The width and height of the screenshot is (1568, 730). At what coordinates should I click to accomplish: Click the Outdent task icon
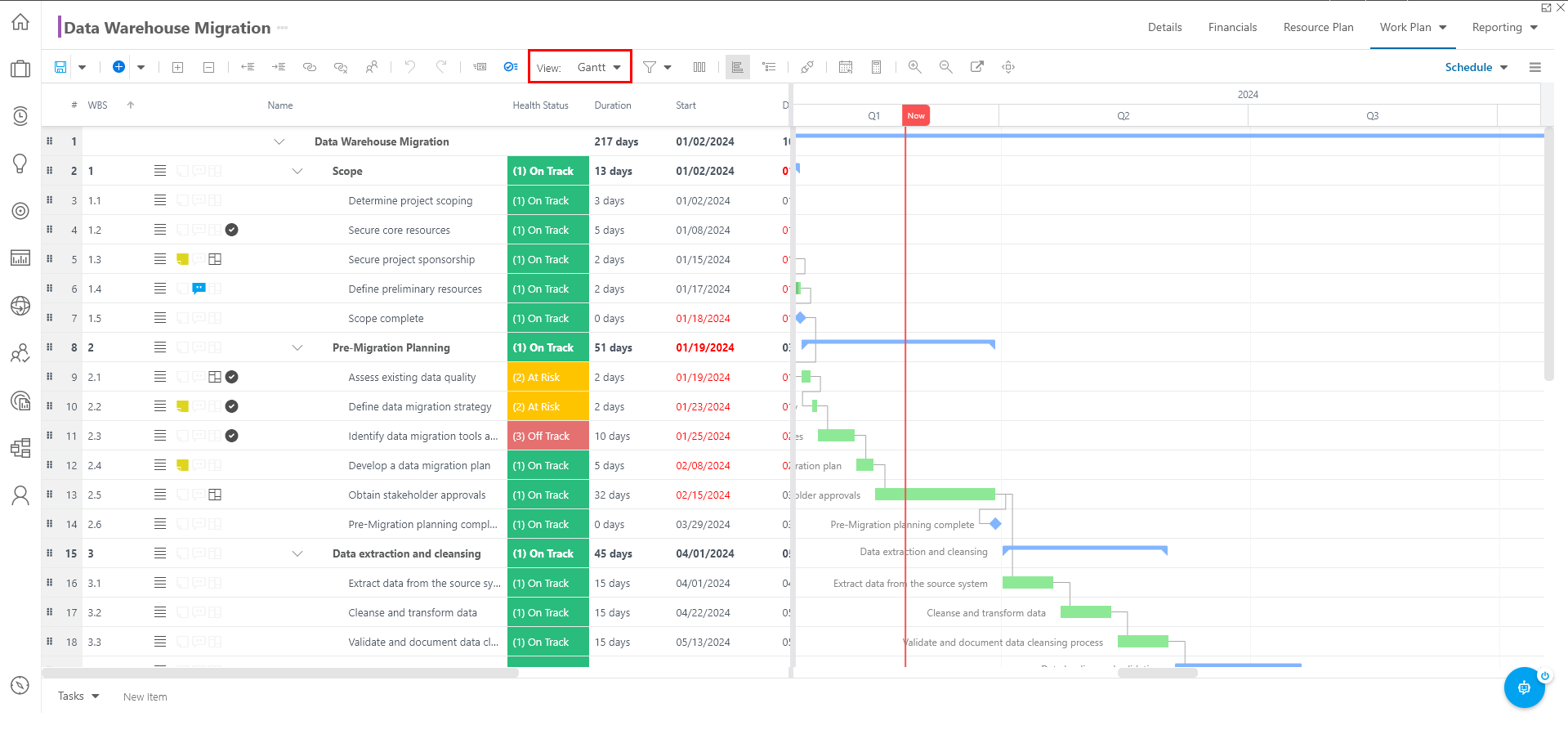[248, 67]
